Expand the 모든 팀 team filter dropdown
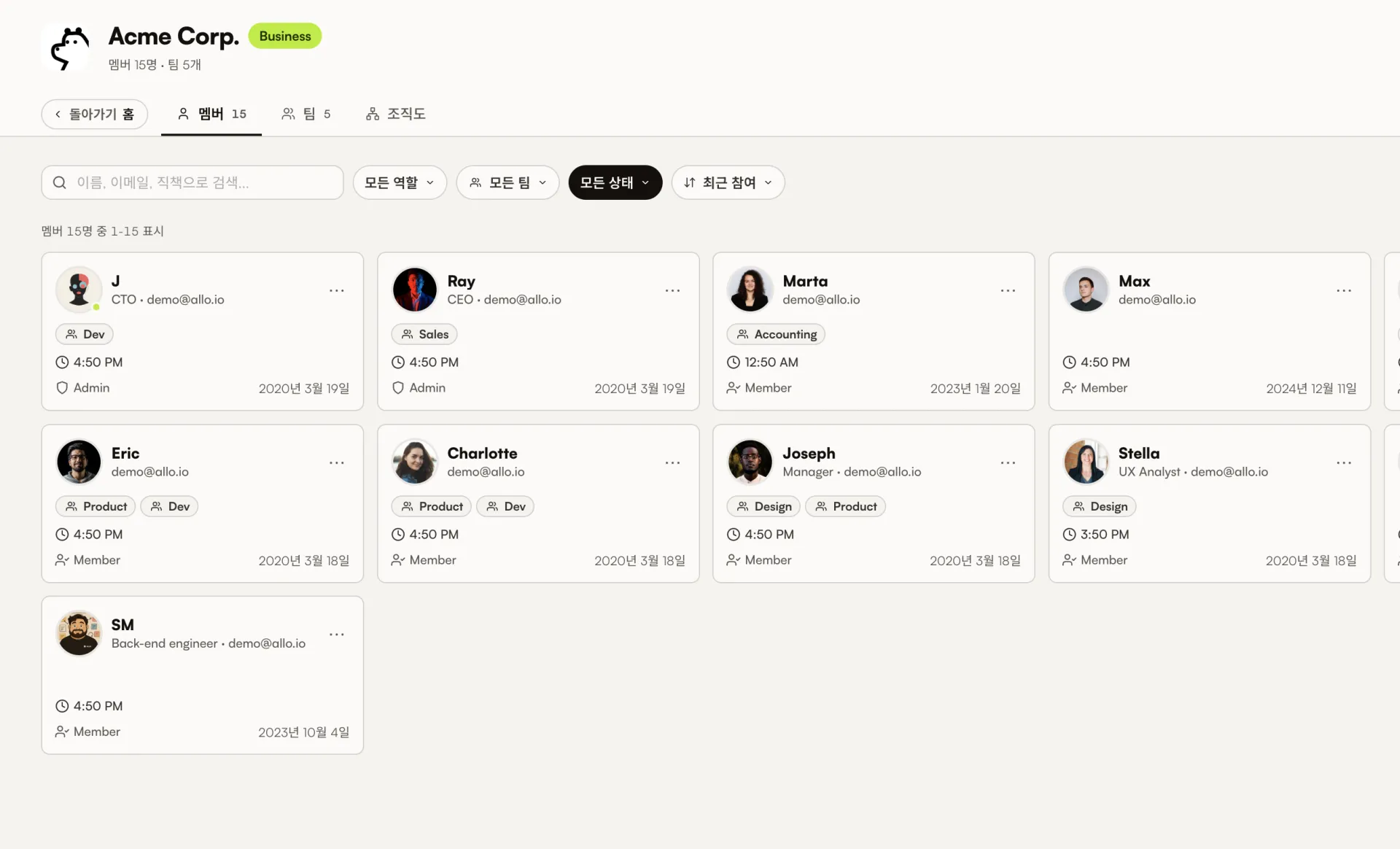This screenshot has height=849, width=1400. pos(507,182)
